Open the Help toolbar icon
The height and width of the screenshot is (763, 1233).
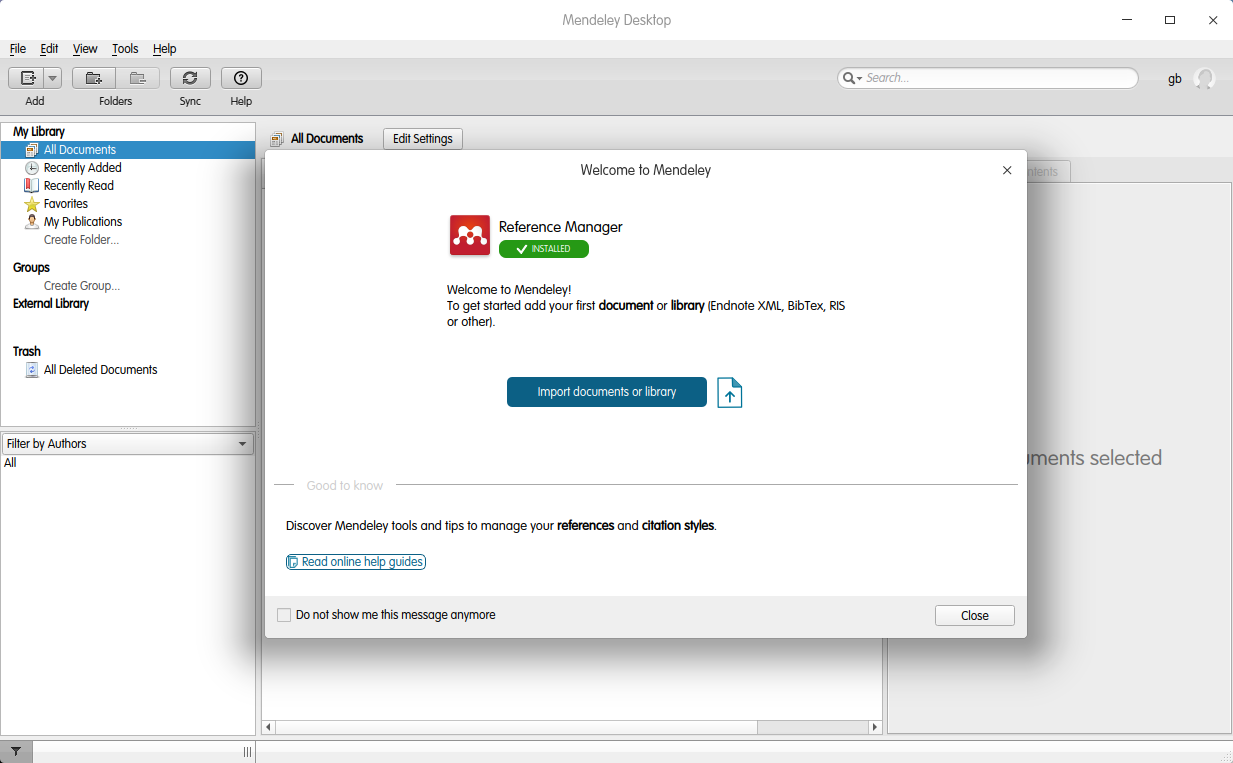(241, 78)
